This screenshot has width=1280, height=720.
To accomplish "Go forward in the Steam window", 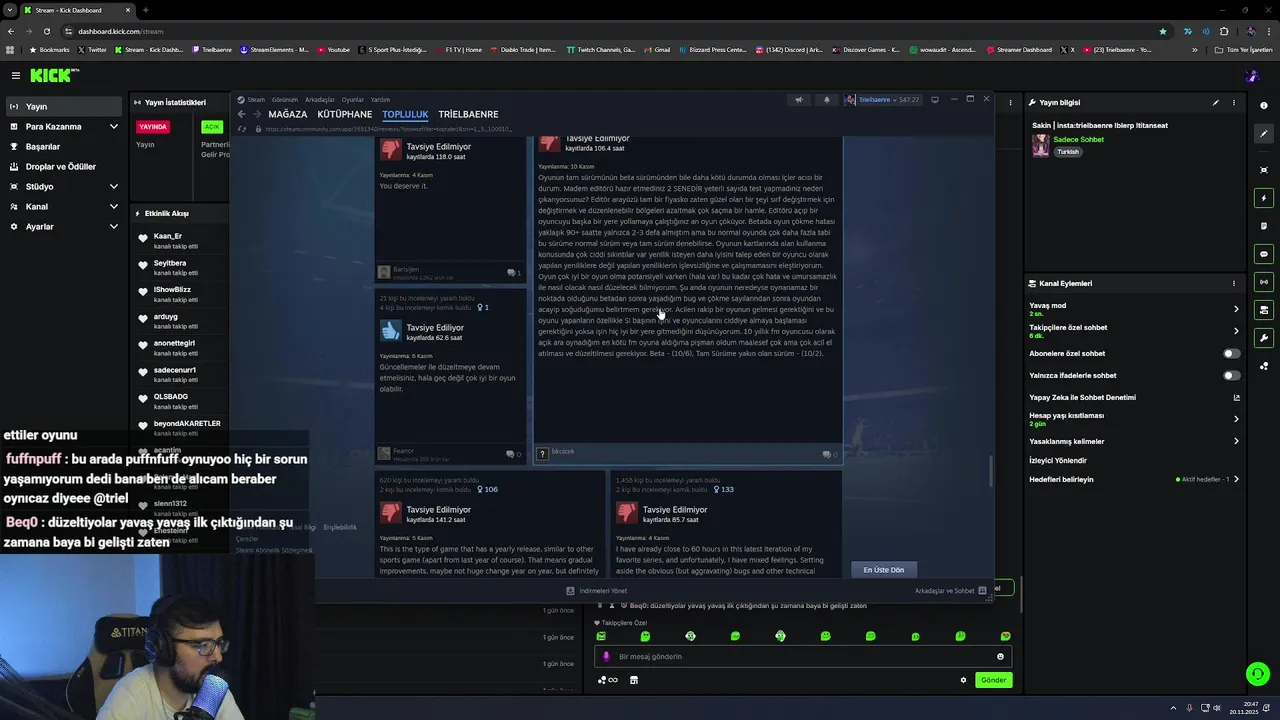I will pos(256,114).
